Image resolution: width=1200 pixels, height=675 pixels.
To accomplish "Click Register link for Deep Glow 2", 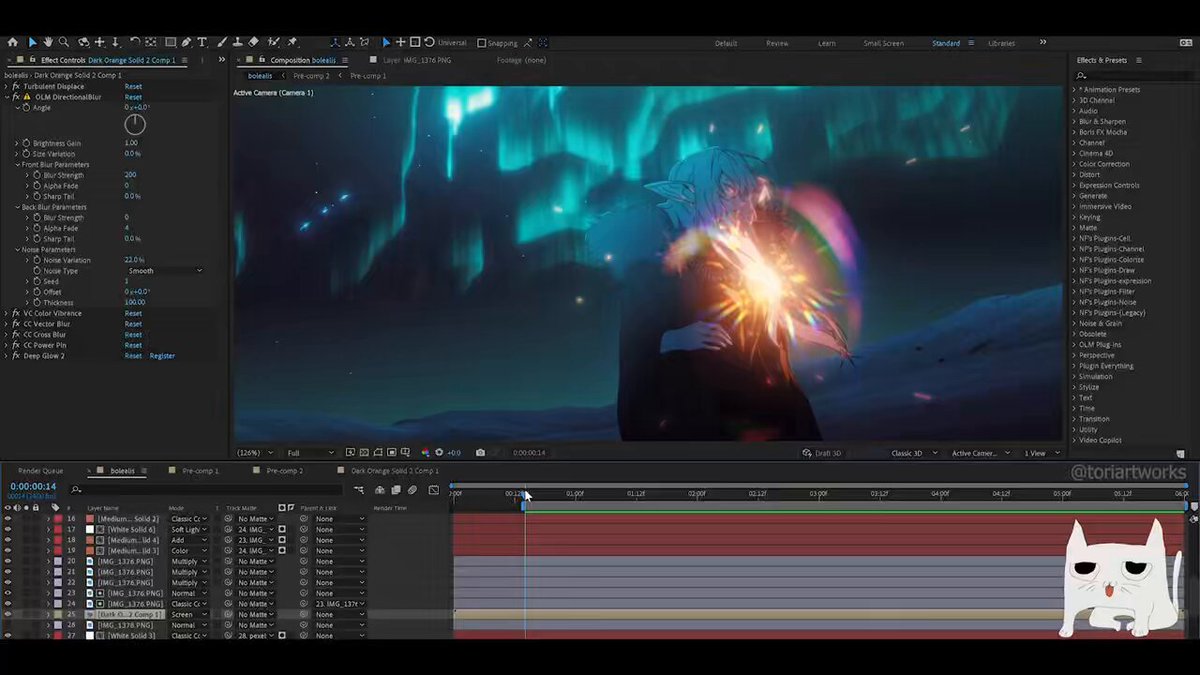I will [162, 356].
